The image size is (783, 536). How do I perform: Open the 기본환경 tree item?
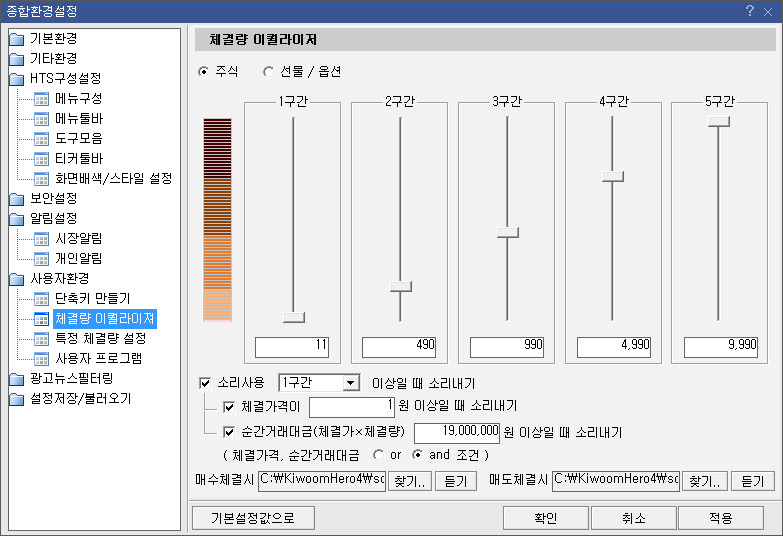point(53,38)
